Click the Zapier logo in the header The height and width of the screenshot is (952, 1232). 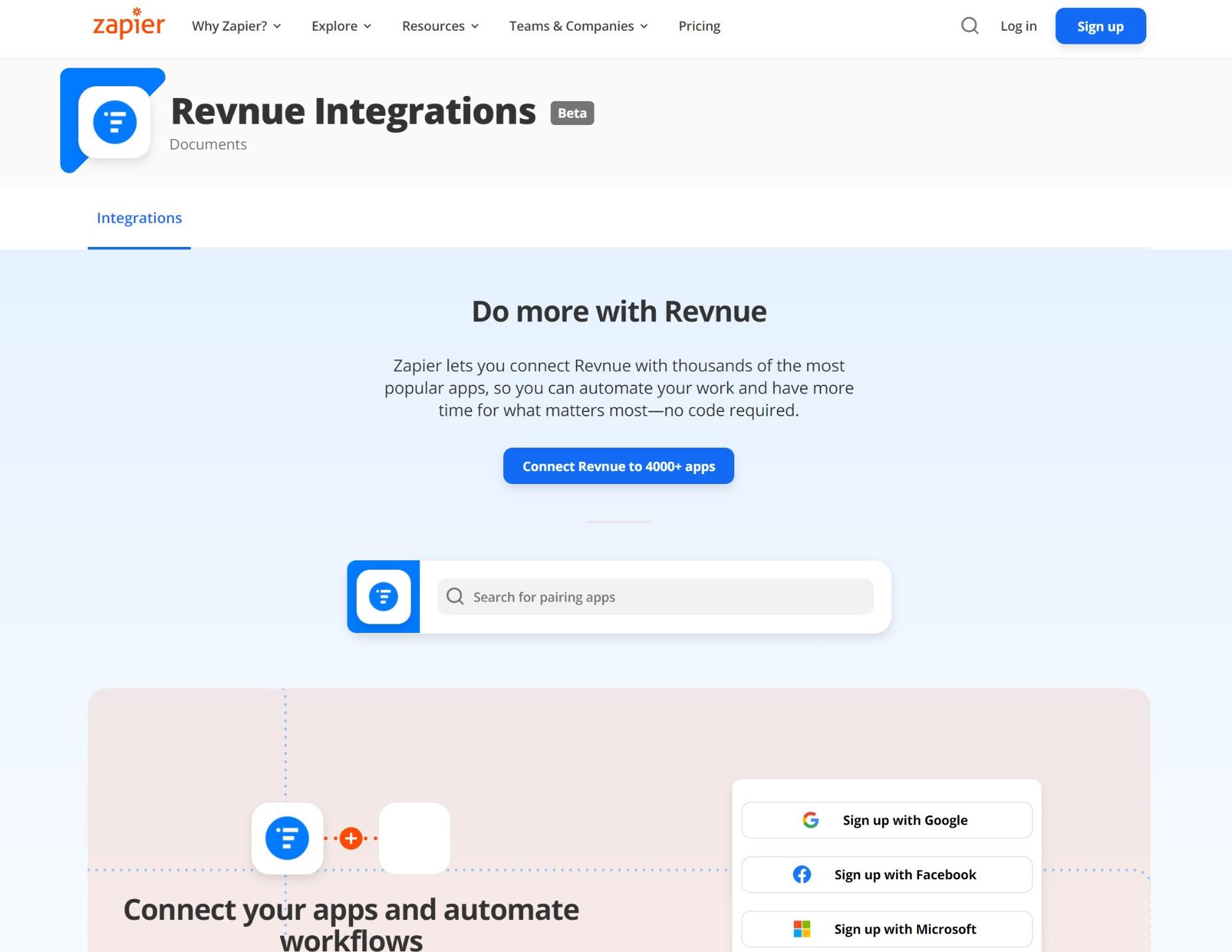click(128, 26)
